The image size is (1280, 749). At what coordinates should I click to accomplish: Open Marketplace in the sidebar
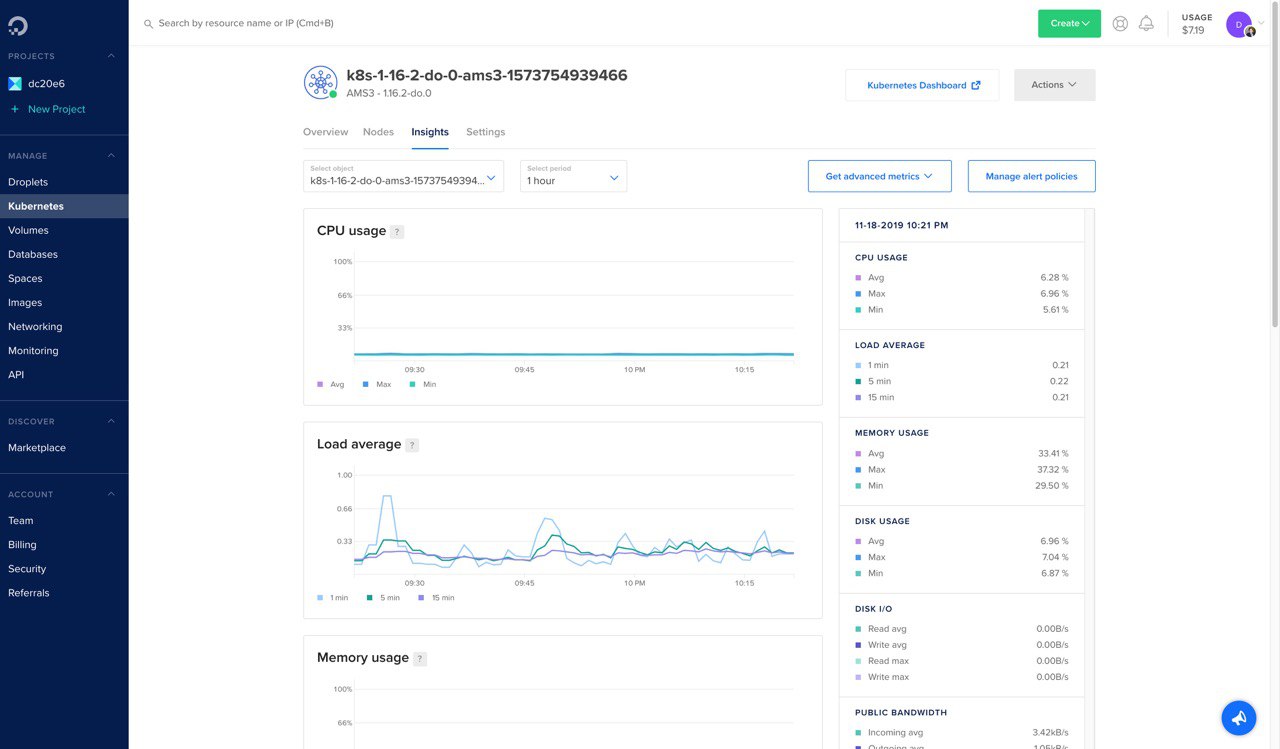click(64, 447)
